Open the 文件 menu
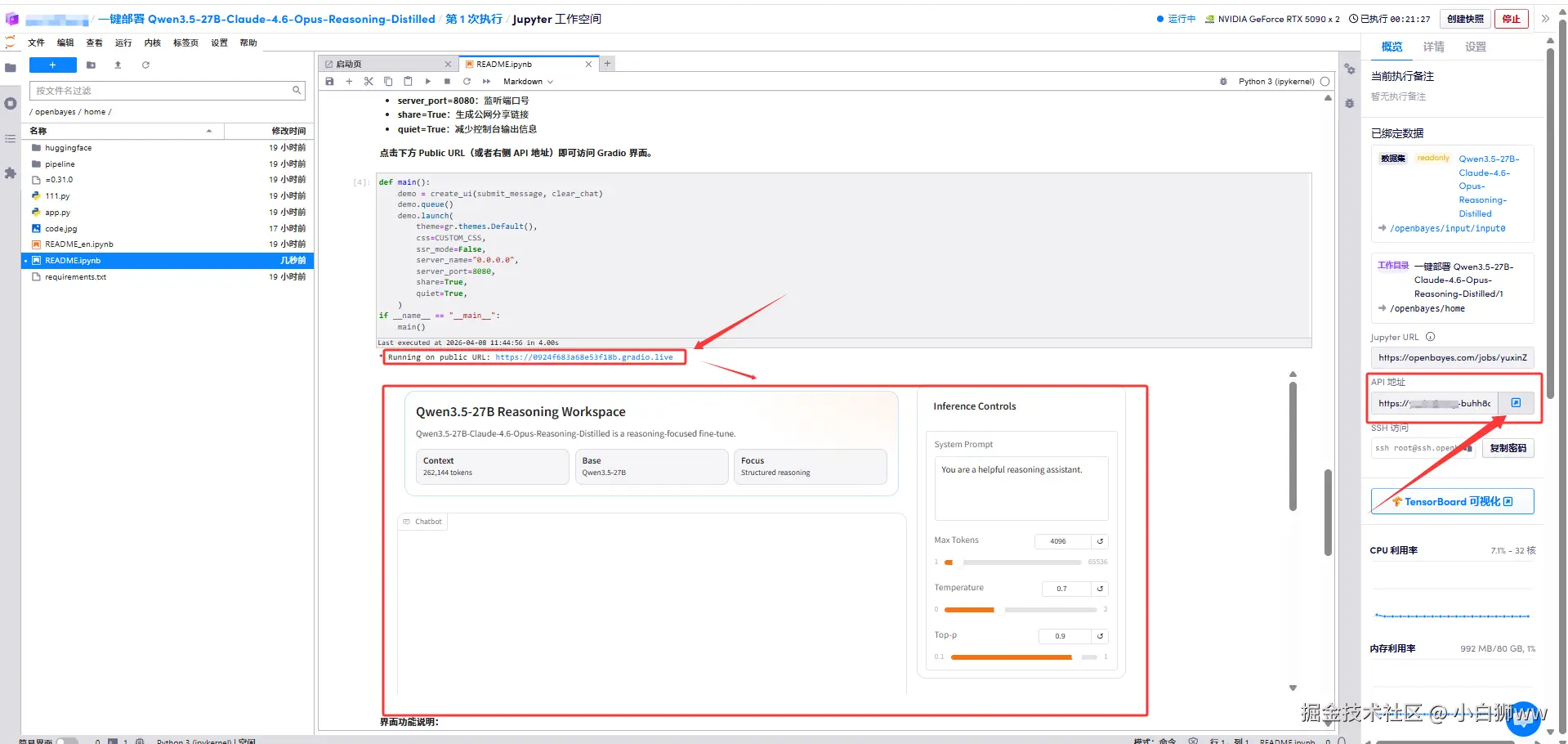The height and width of the screenshot is (744, 1568). tap(36, 43)
